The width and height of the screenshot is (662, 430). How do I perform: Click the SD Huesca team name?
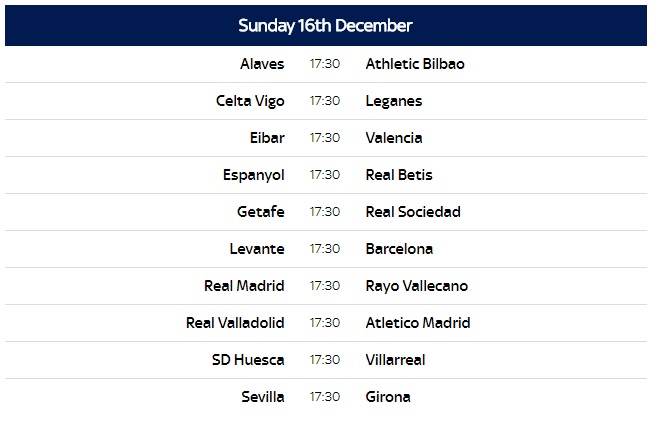(248, 360)
